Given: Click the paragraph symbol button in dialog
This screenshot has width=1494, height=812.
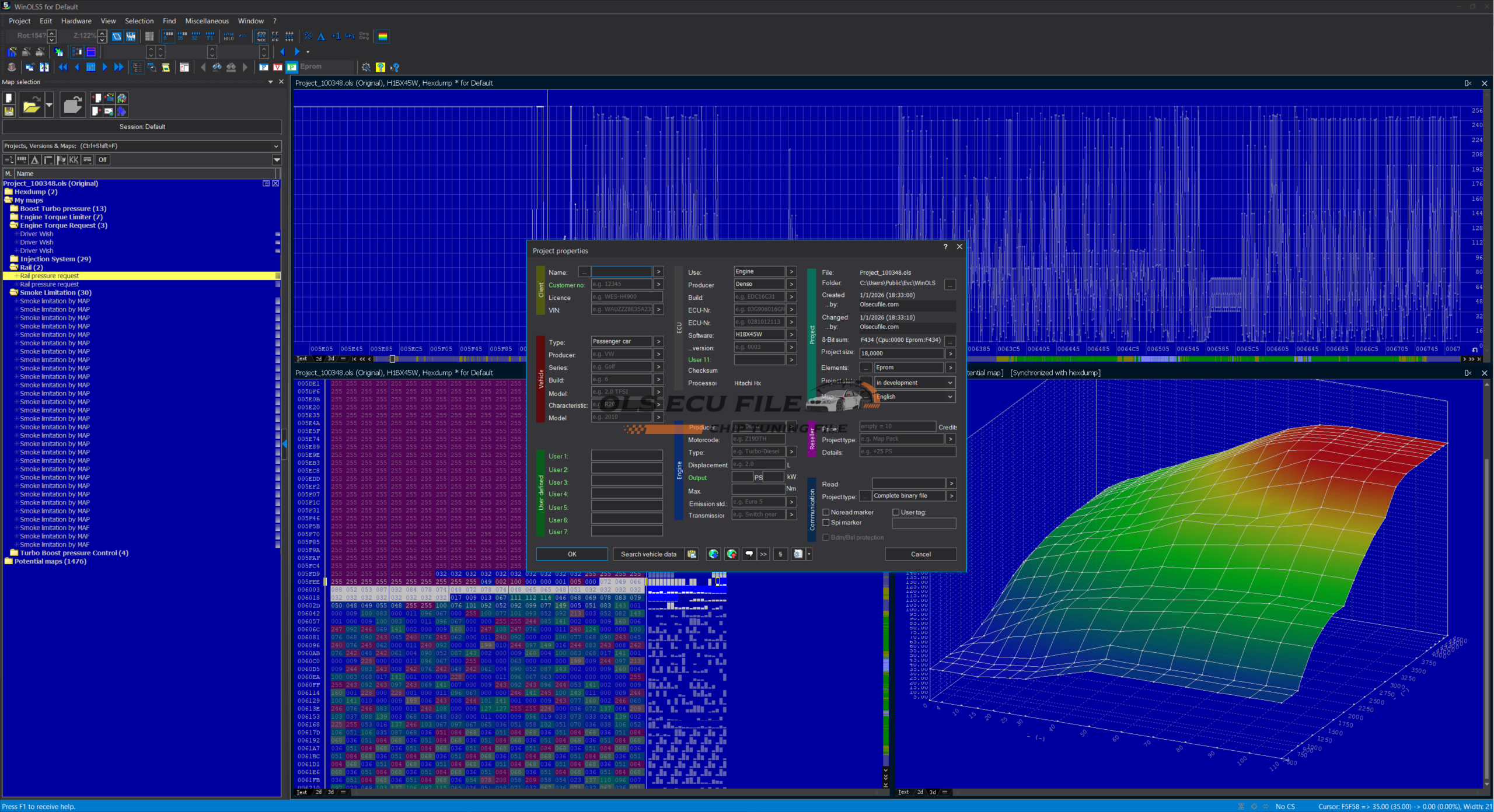Looking at the screenshot, I should coord(780,554).
